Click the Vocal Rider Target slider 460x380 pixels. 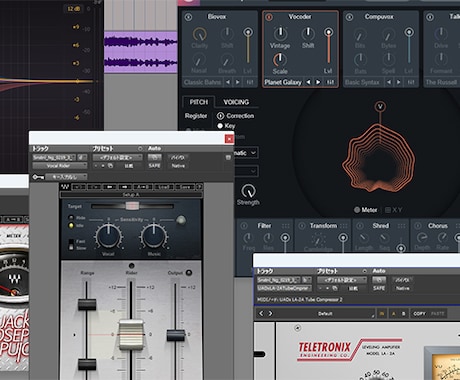(132, 206)
